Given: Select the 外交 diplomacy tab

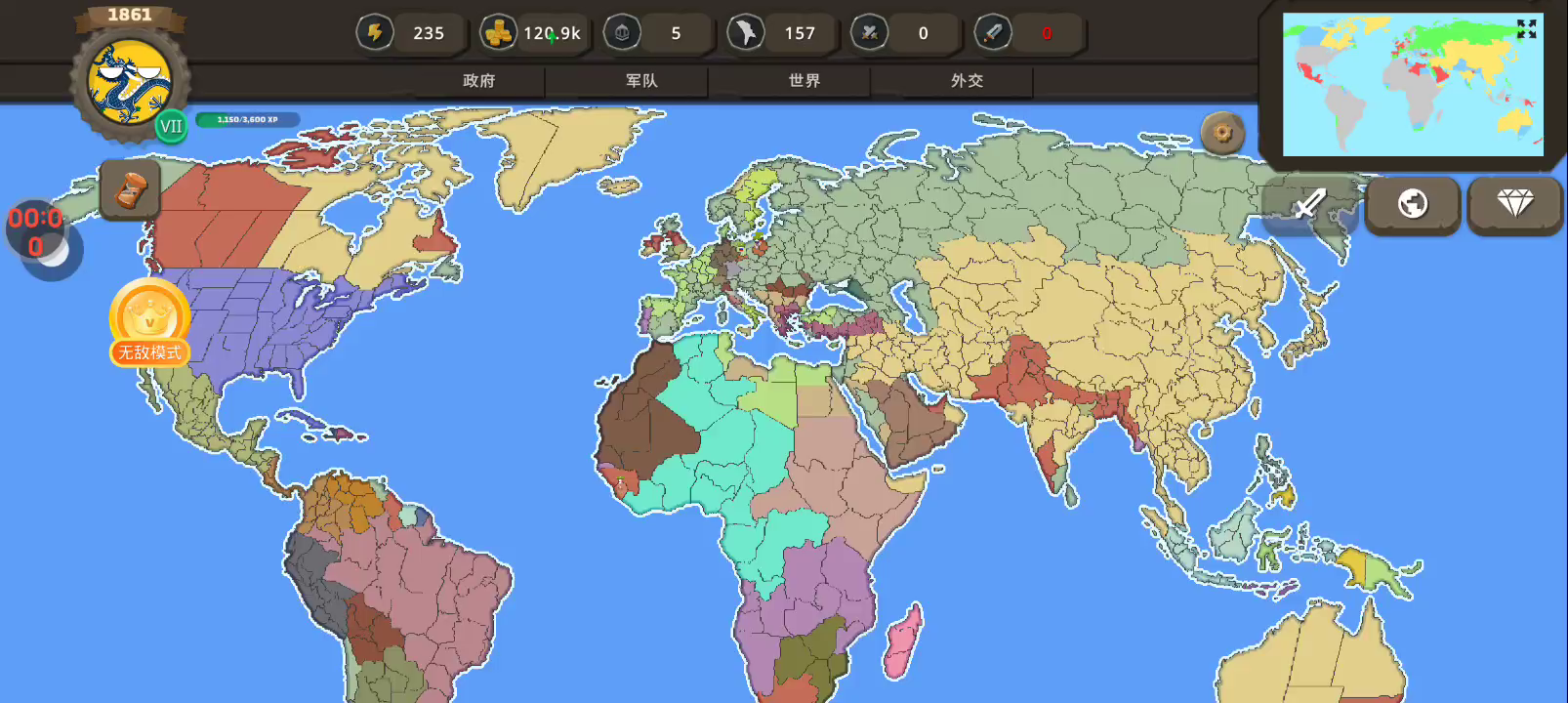Looking at the screenshot, I should (x=967, y=81).
